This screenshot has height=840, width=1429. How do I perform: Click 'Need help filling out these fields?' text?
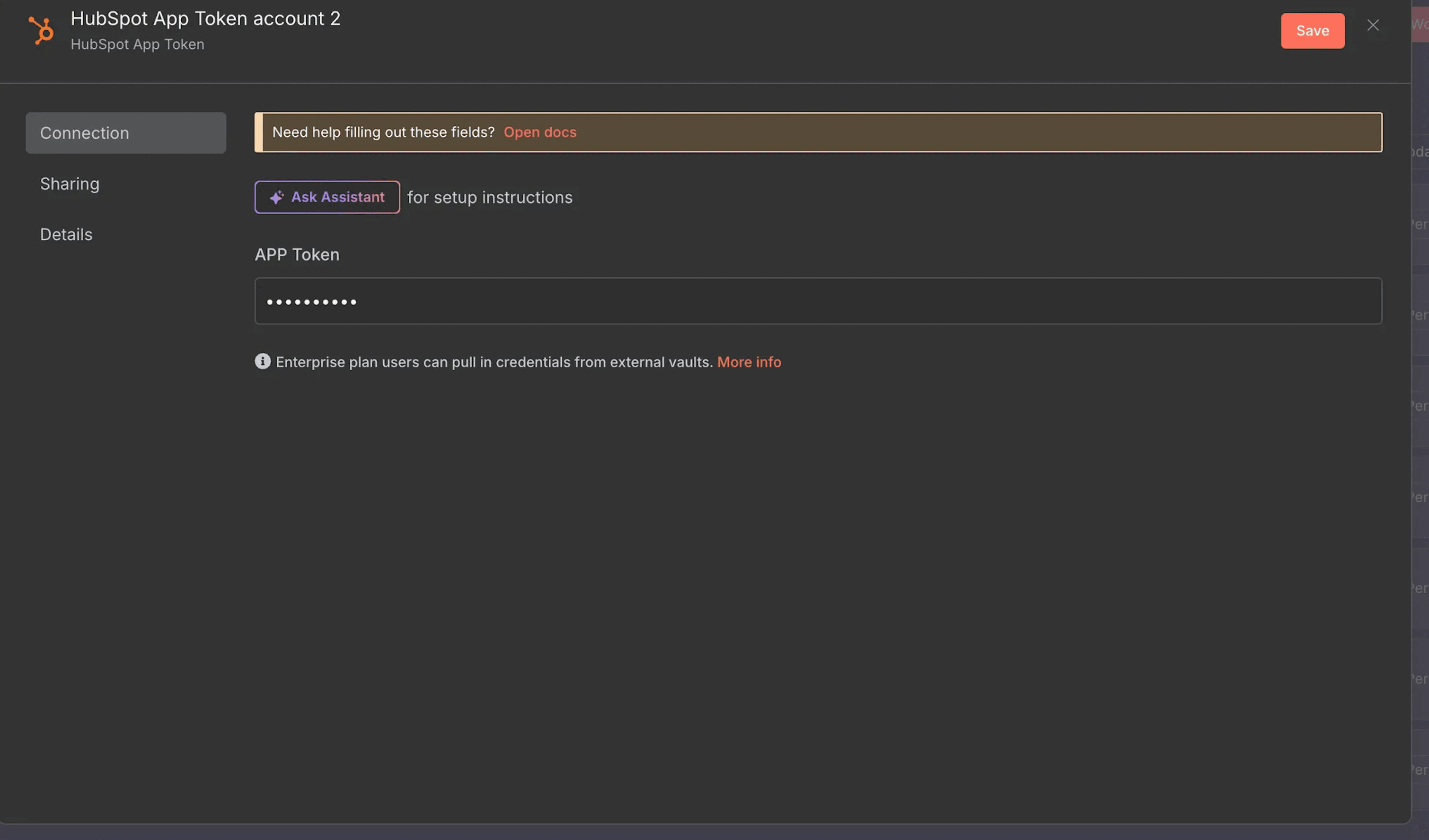(x=383, y=132)
